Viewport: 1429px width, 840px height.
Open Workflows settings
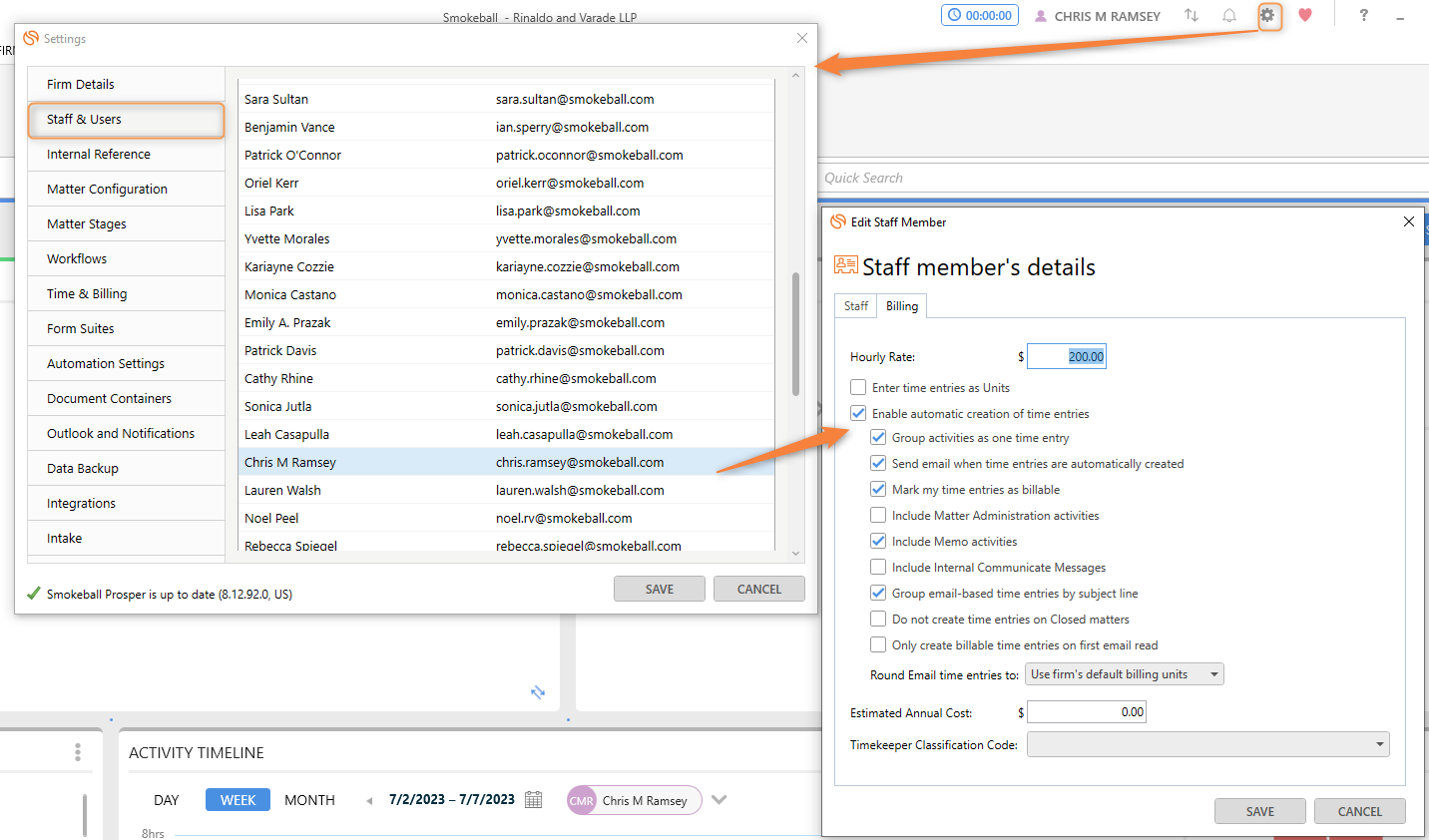126,258
